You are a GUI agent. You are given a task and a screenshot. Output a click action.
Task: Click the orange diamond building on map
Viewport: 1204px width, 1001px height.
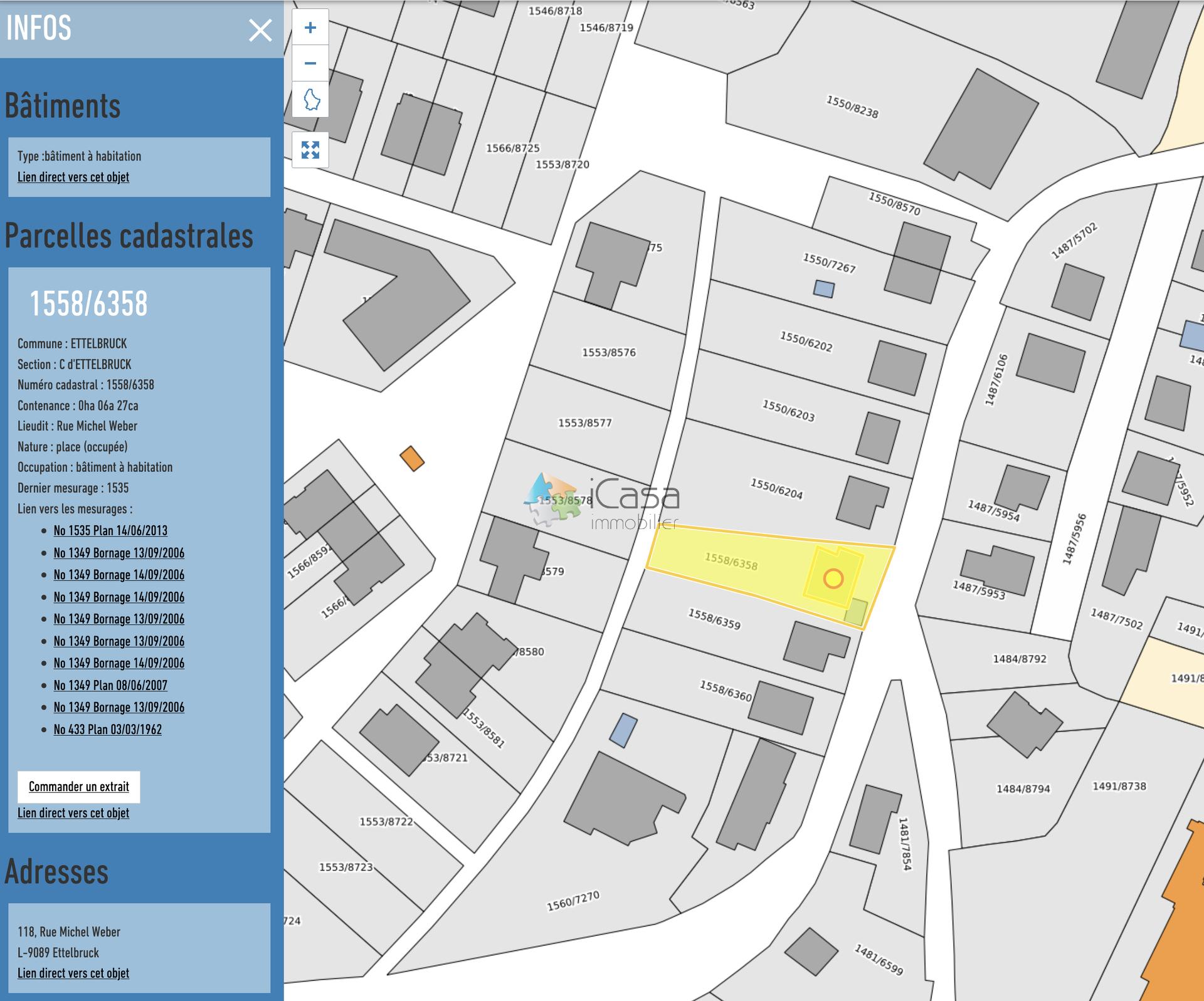412,458
